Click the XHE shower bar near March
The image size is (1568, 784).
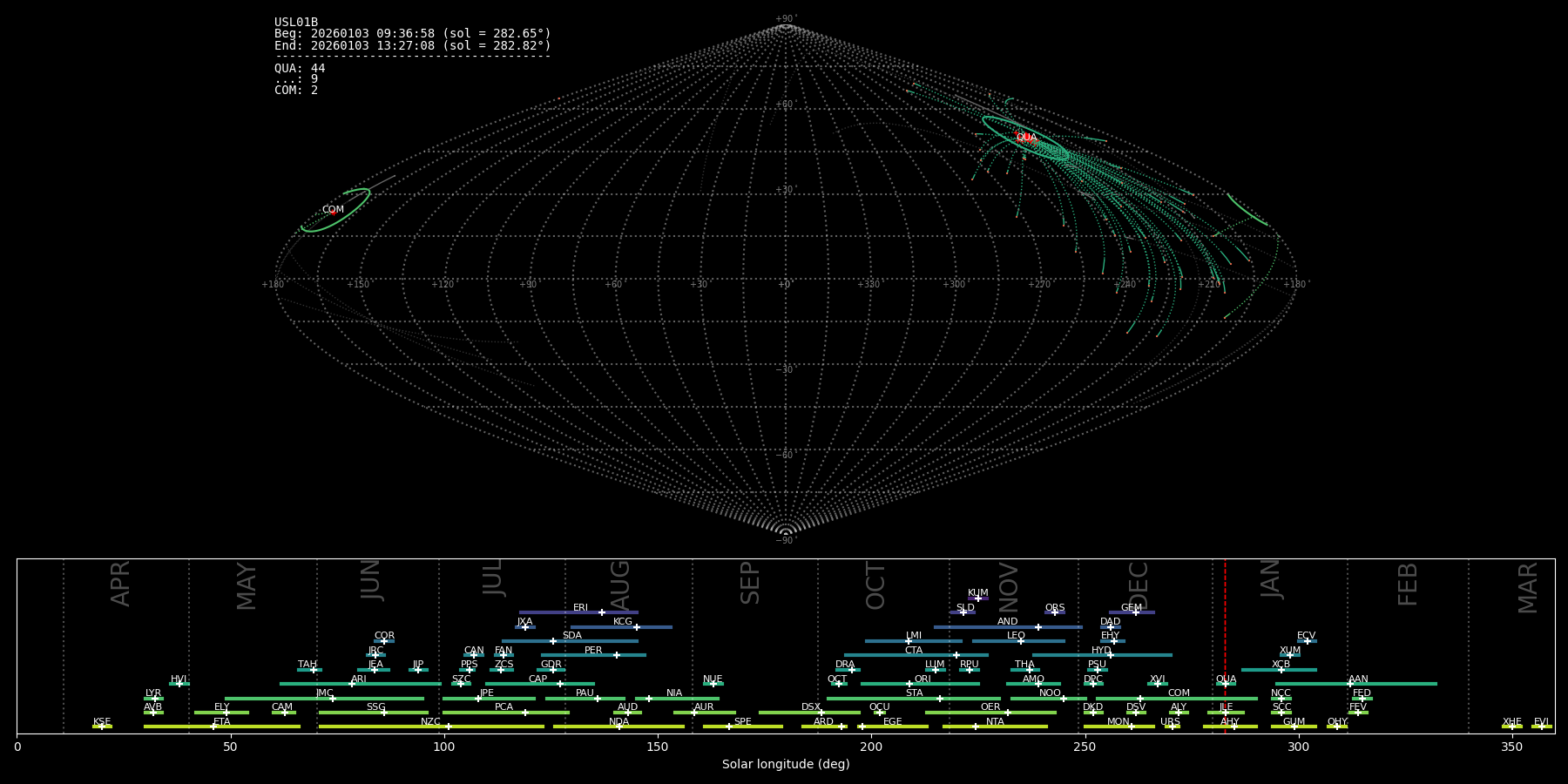click(1512, 727)
